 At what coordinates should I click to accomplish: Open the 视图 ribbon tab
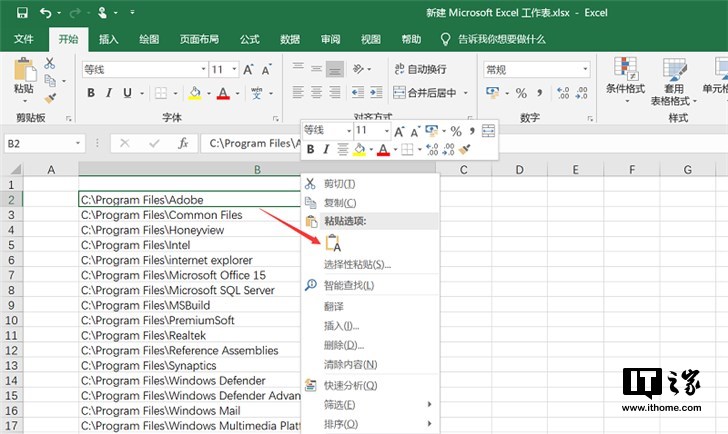point(370,39)
